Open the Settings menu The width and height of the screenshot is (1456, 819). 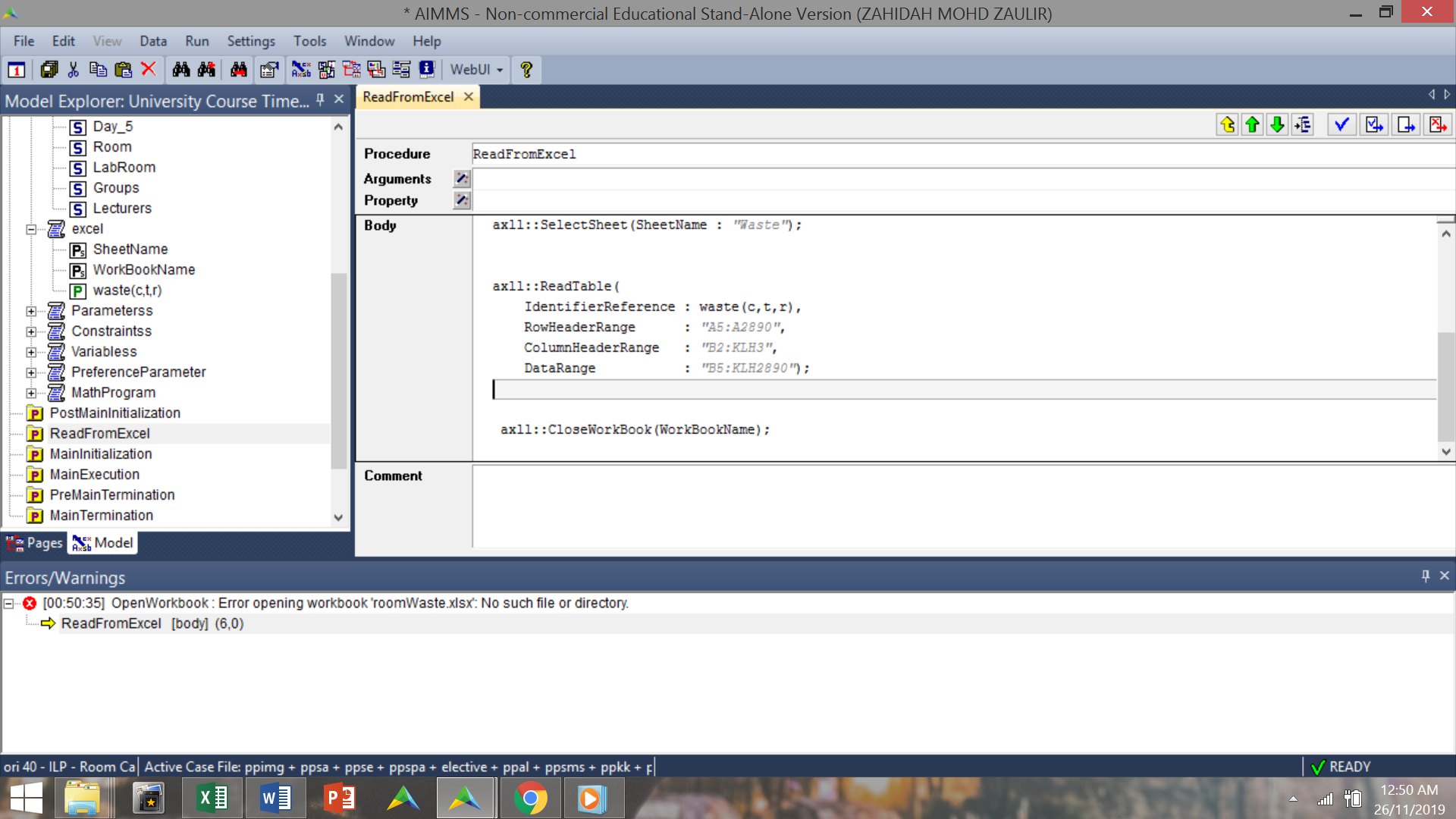coord(251,41)
